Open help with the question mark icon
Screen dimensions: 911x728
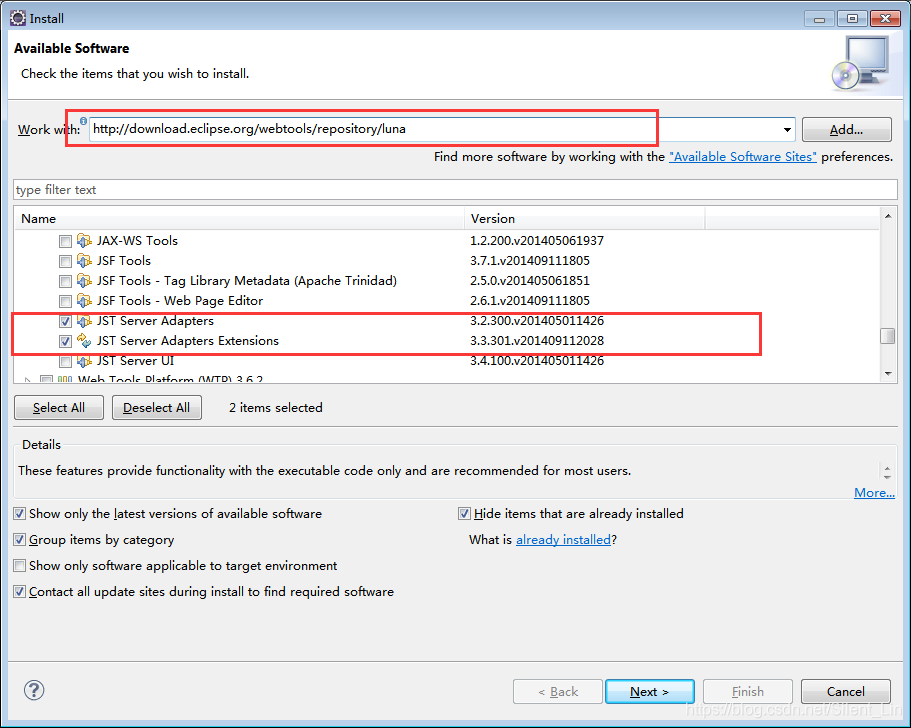(34, 690)
